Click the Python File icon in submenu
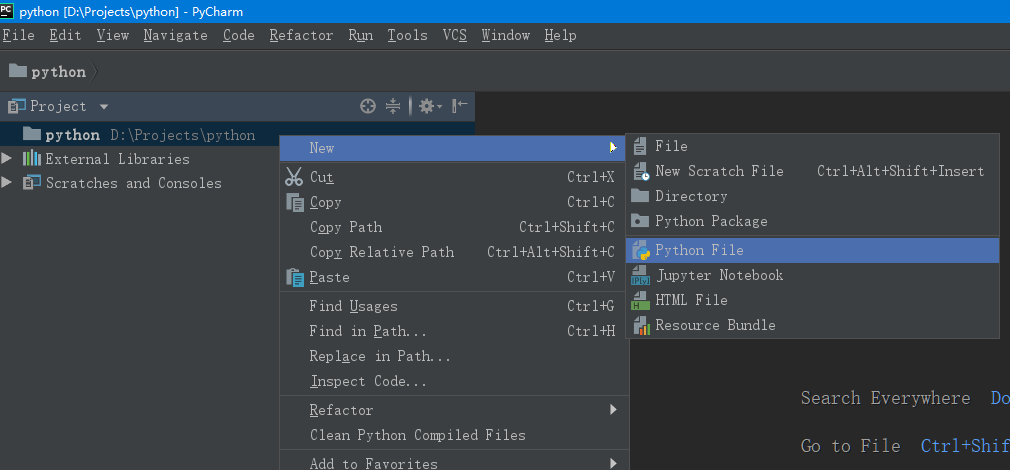Image resolution: width=1010 pixels, height=470 pixels. pyautogui.click(x=640, y=250)
